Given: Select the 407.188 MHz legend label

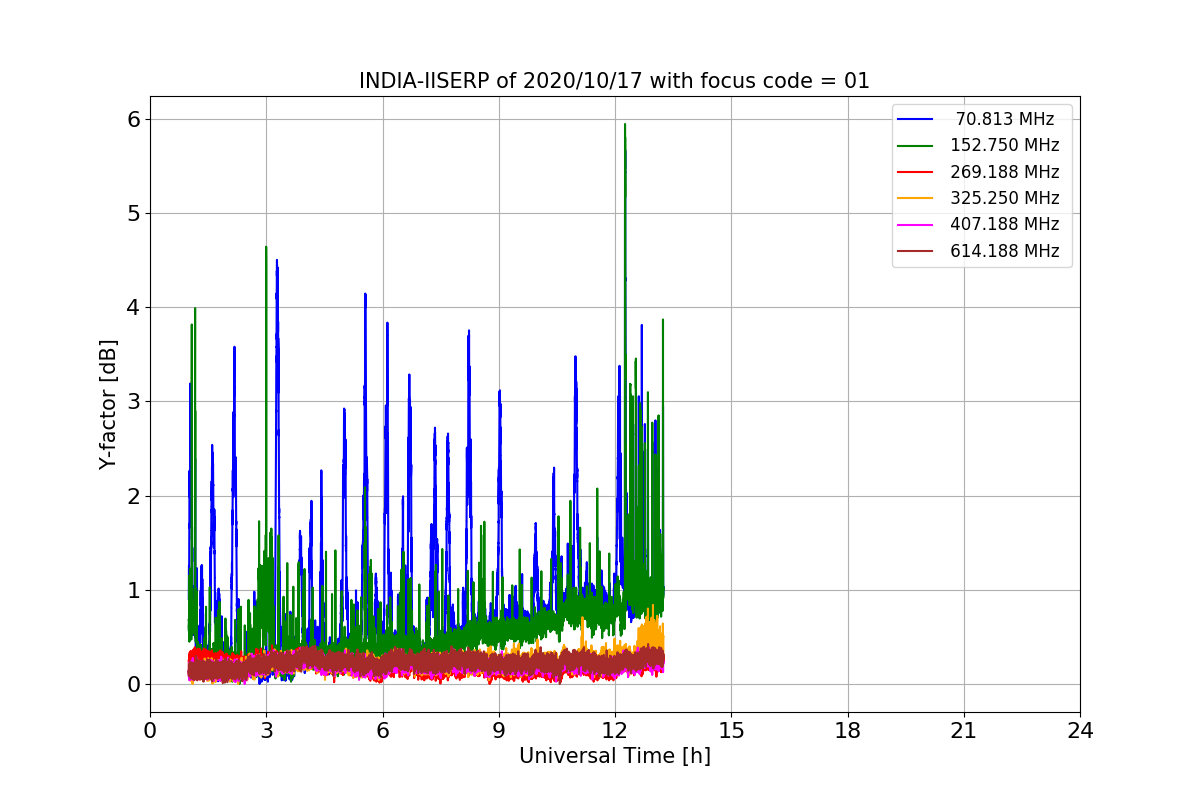Looking at the screenshot, I should click(1005, 225).
